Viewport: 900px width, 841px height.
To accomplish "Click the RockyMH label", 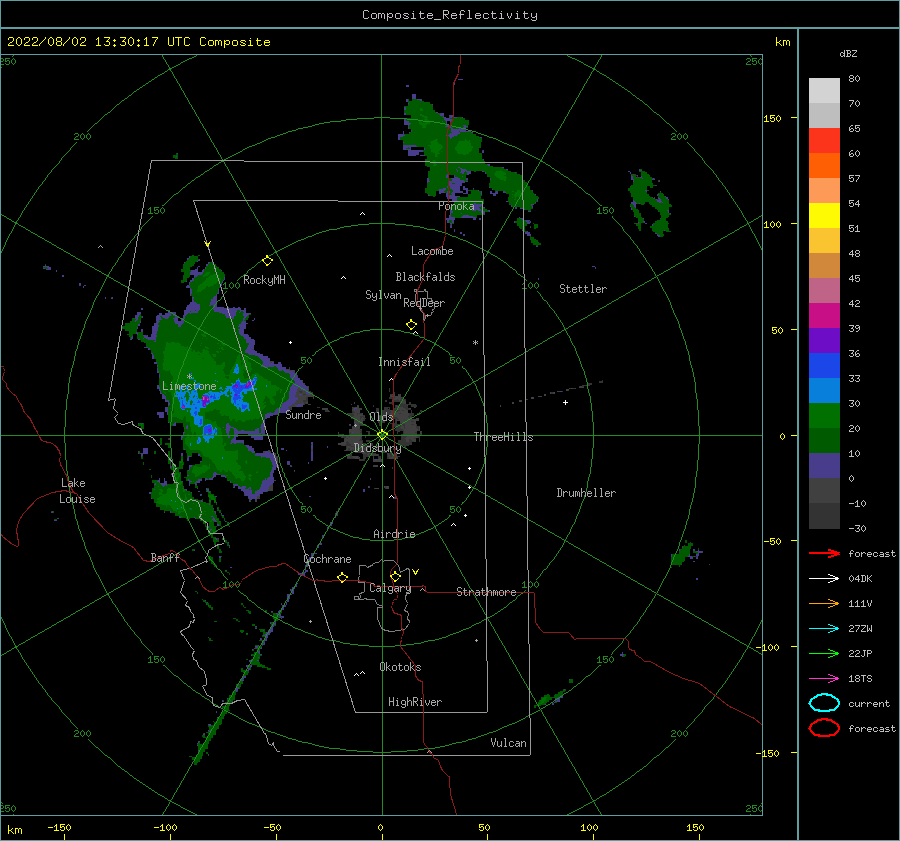I will coord(264,280).
